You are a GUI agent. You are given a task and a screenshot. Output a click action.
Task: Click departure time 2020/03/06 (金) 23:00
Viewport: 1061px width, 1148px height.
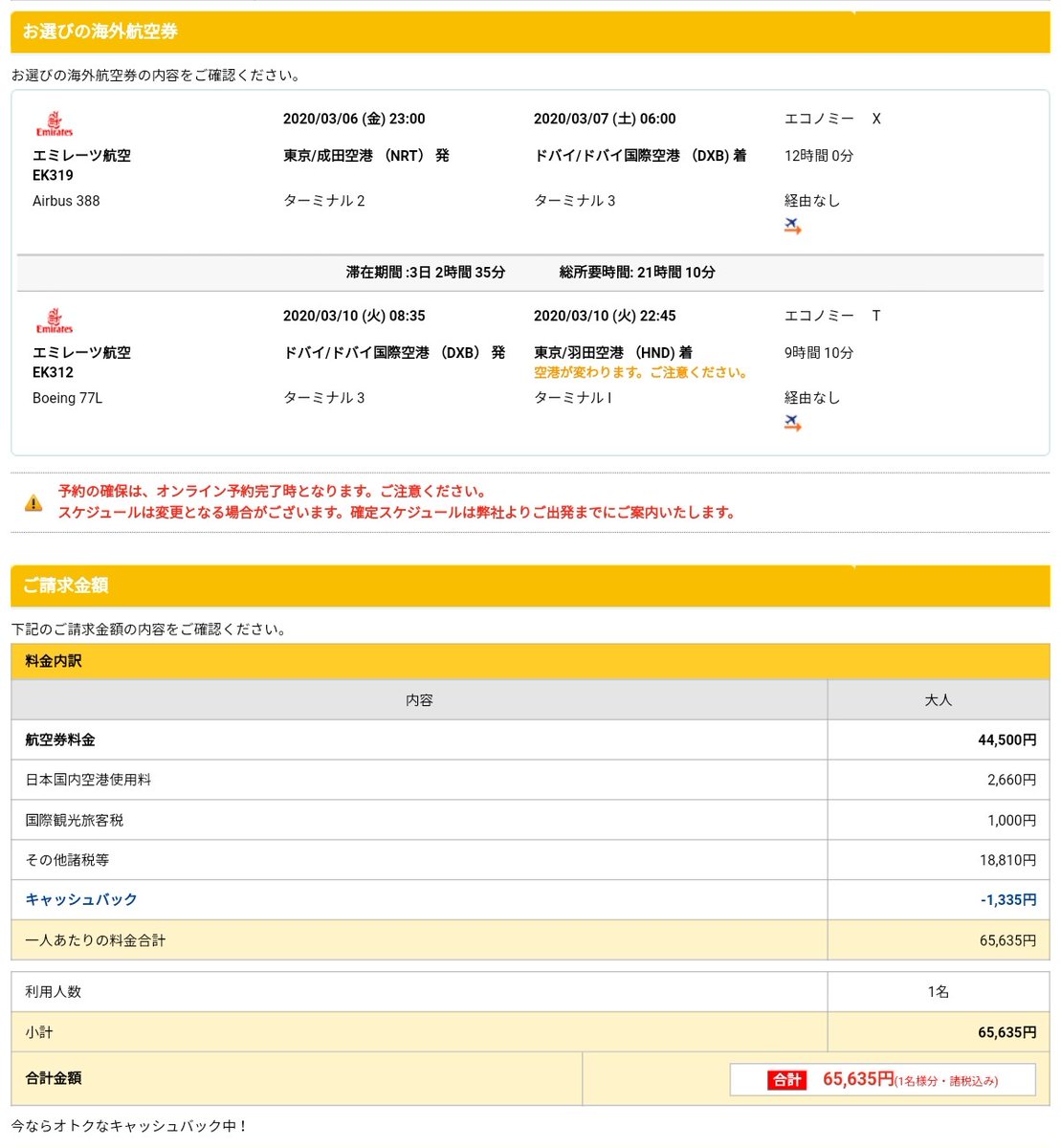354,120
